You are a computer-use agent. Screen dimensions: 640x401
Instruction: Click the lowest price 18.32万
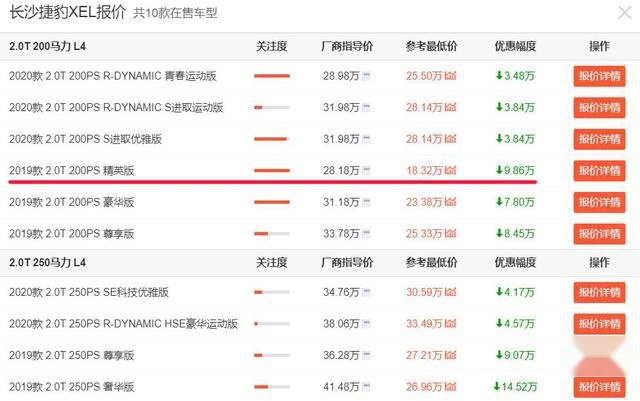point(424,171)
